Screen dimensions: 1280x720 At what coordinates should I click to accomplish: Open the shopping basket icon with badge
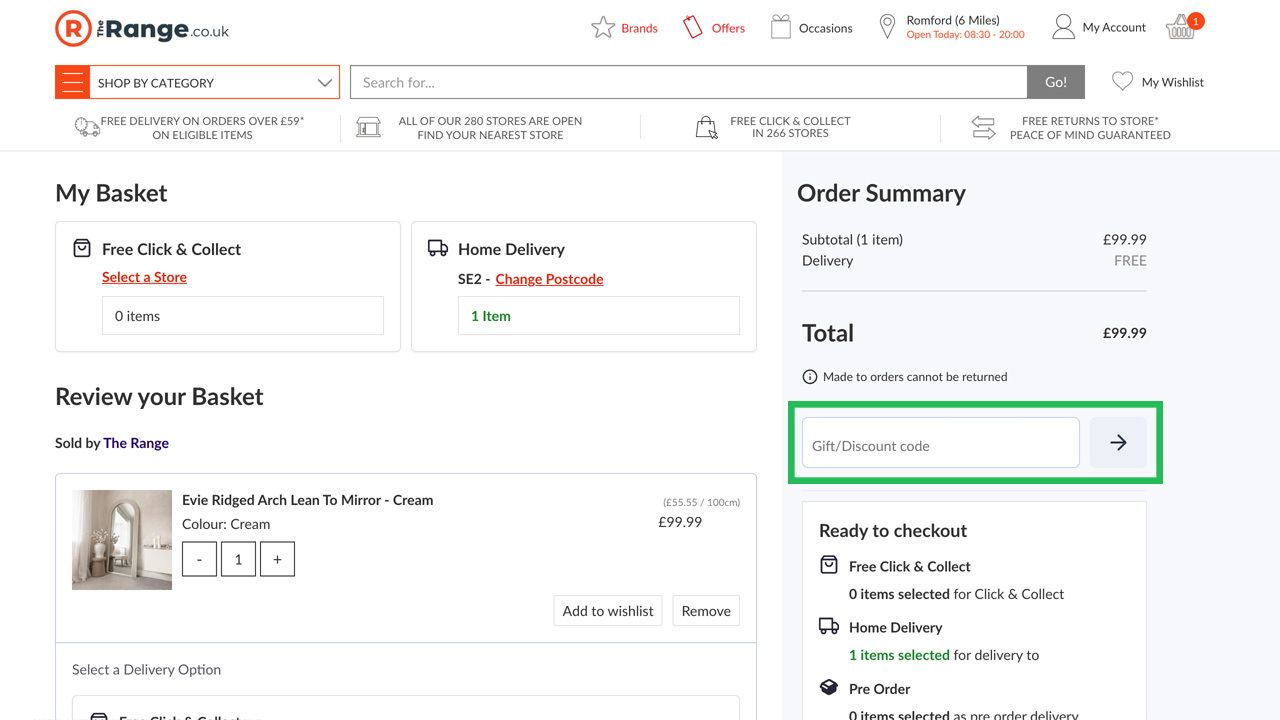tap(1178, 27)
